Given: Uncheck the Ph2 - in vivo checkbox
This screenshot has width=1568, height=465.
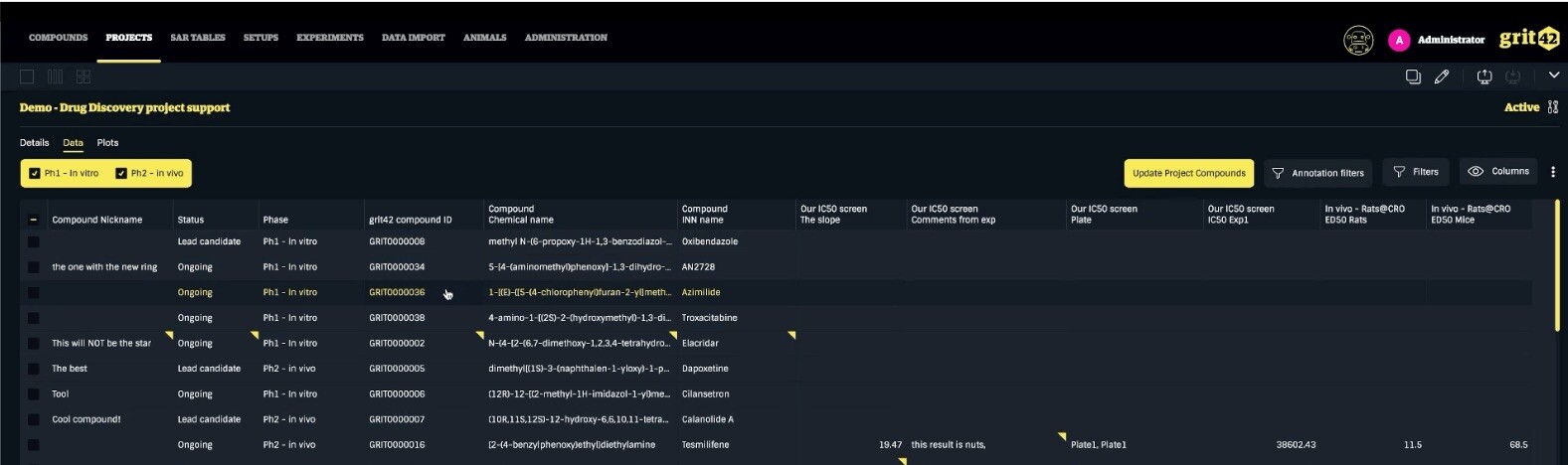Looking at the screenshot, I should pos(121,173).
